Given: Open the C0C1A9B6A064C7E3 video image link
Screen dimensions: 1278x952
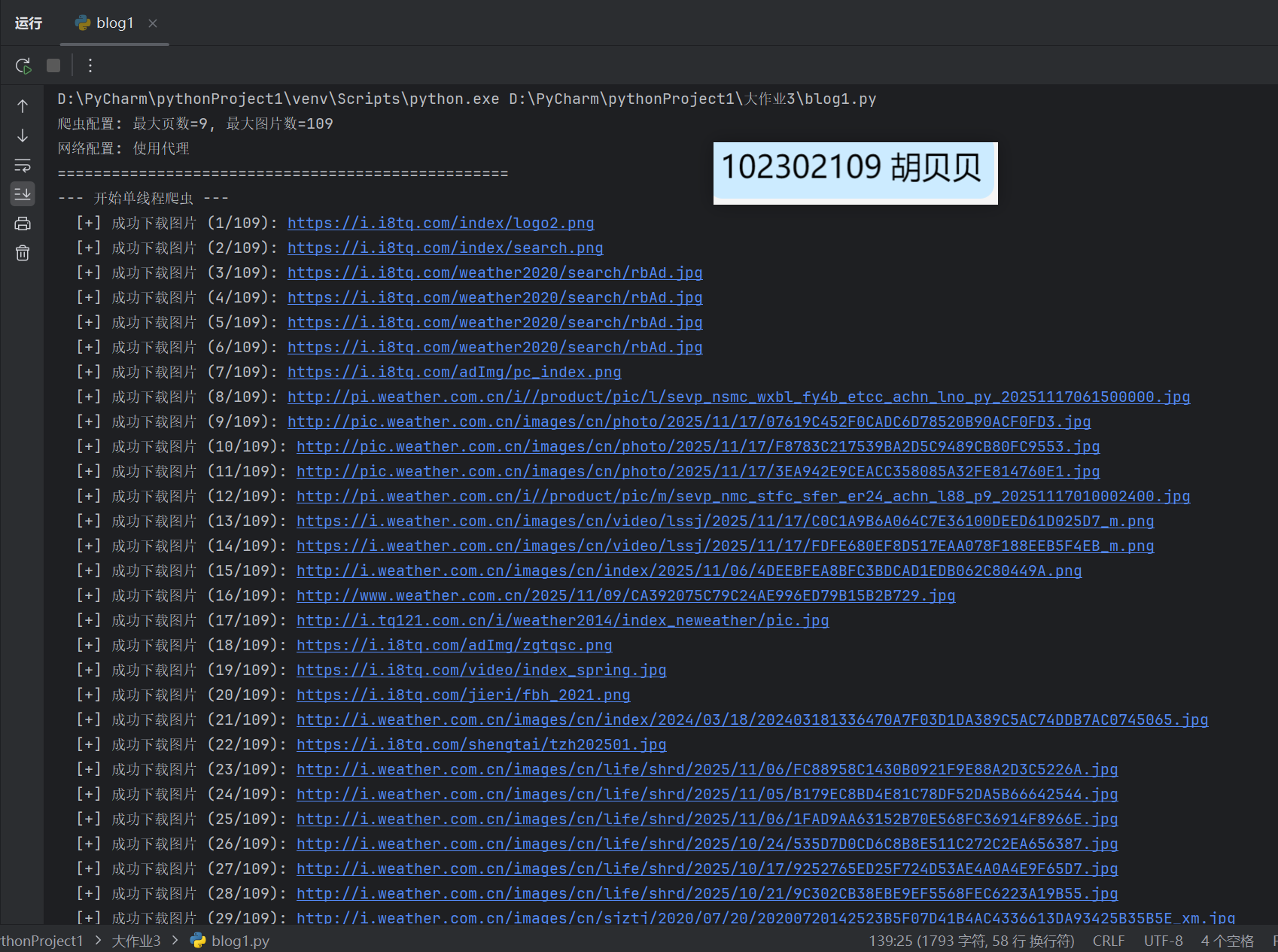Looking at the screenshot, I should 726,522.
